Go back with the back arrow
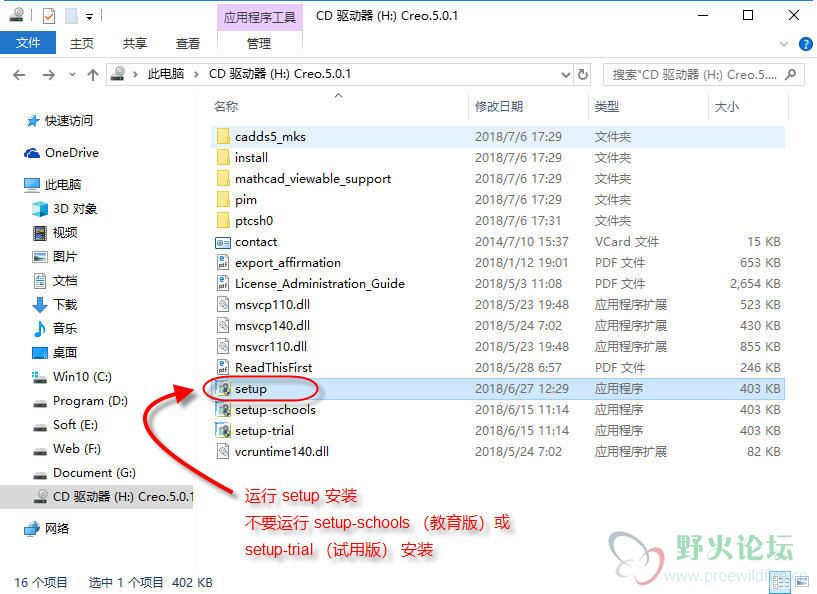 click(x=19, y=75)
